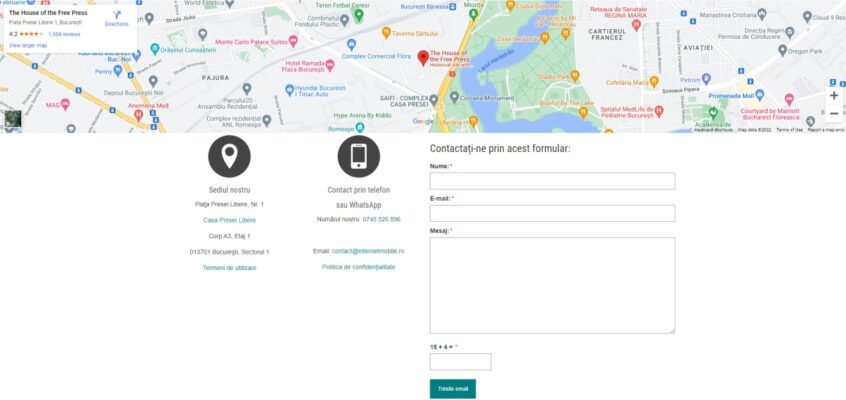This screenshot has height=400, width=846.
Task: Click Report a map error link
Action: click(826, 130)
